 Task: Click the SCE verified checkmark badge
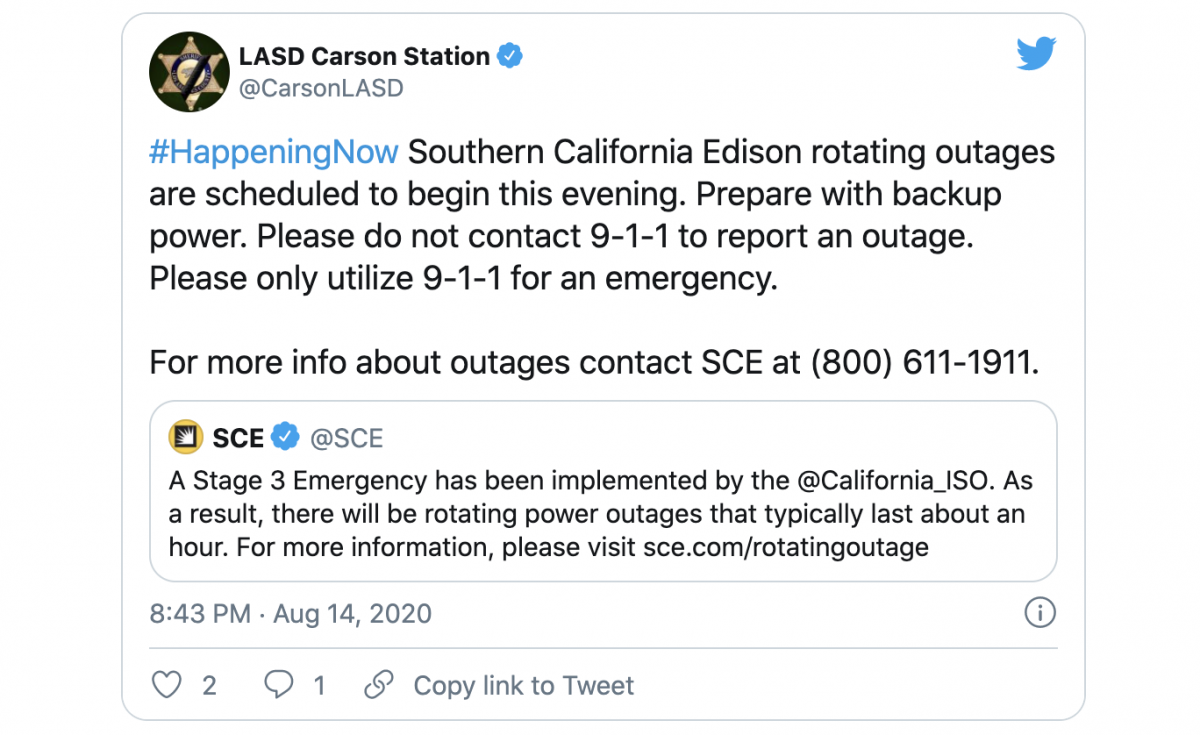pyautogui.click(x=286, y=437)
